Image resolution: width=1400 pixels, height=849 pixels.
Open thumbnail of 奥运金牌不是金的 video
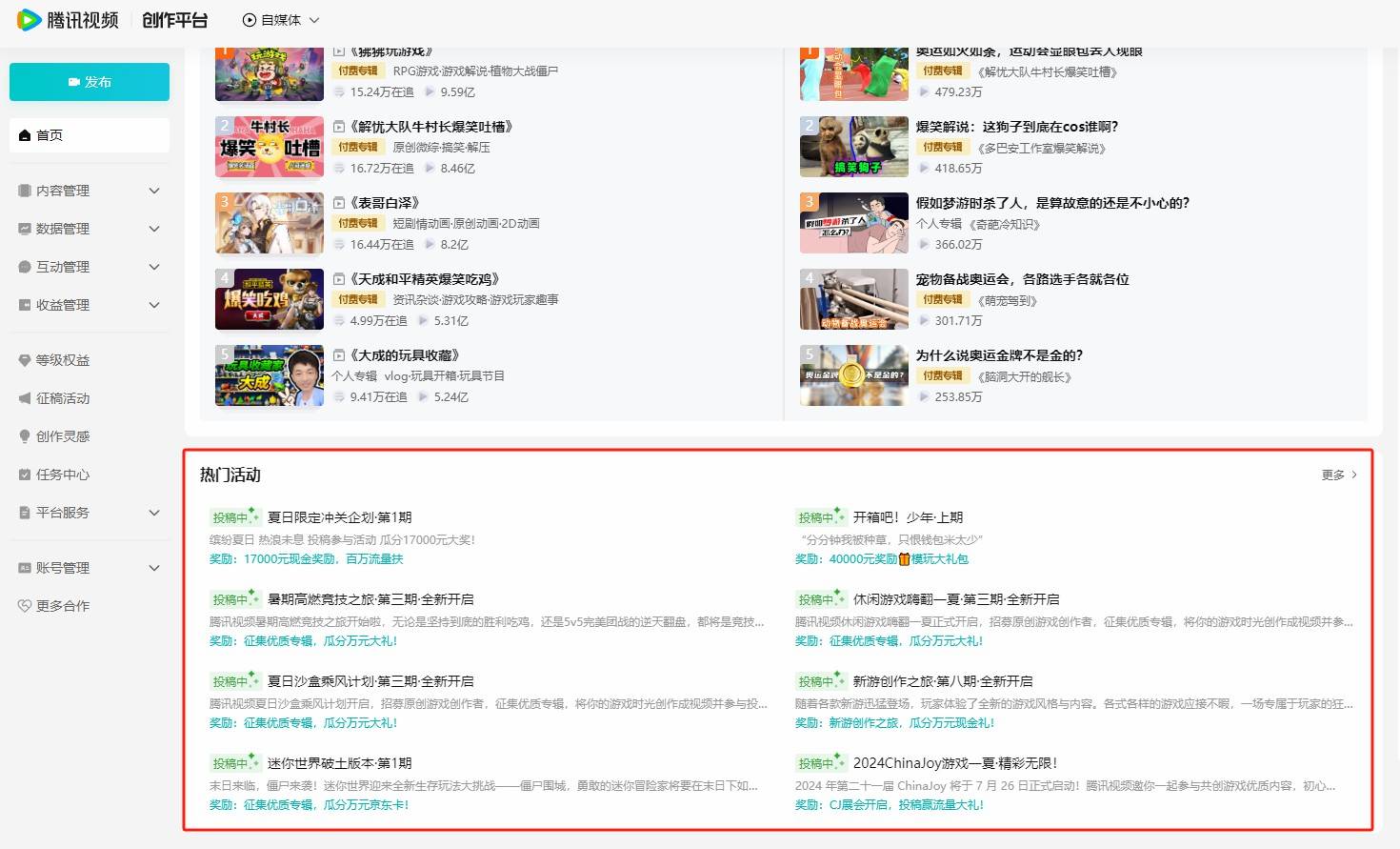click(854, 375)
